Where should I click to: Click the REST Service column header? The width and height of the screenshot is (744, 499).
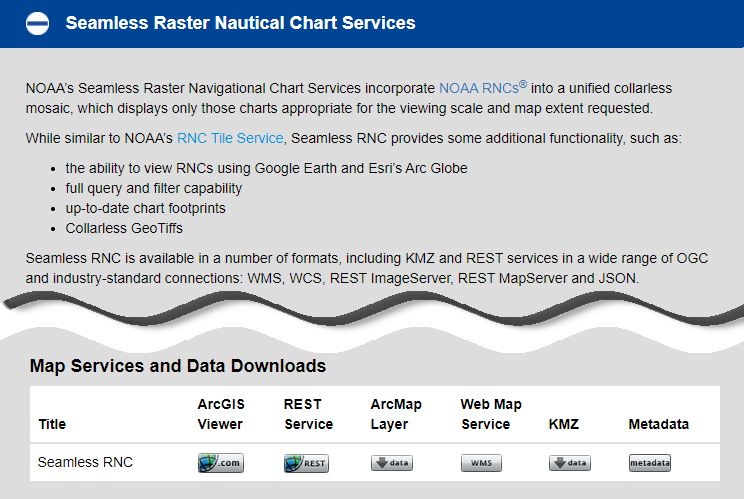point(308,414)
